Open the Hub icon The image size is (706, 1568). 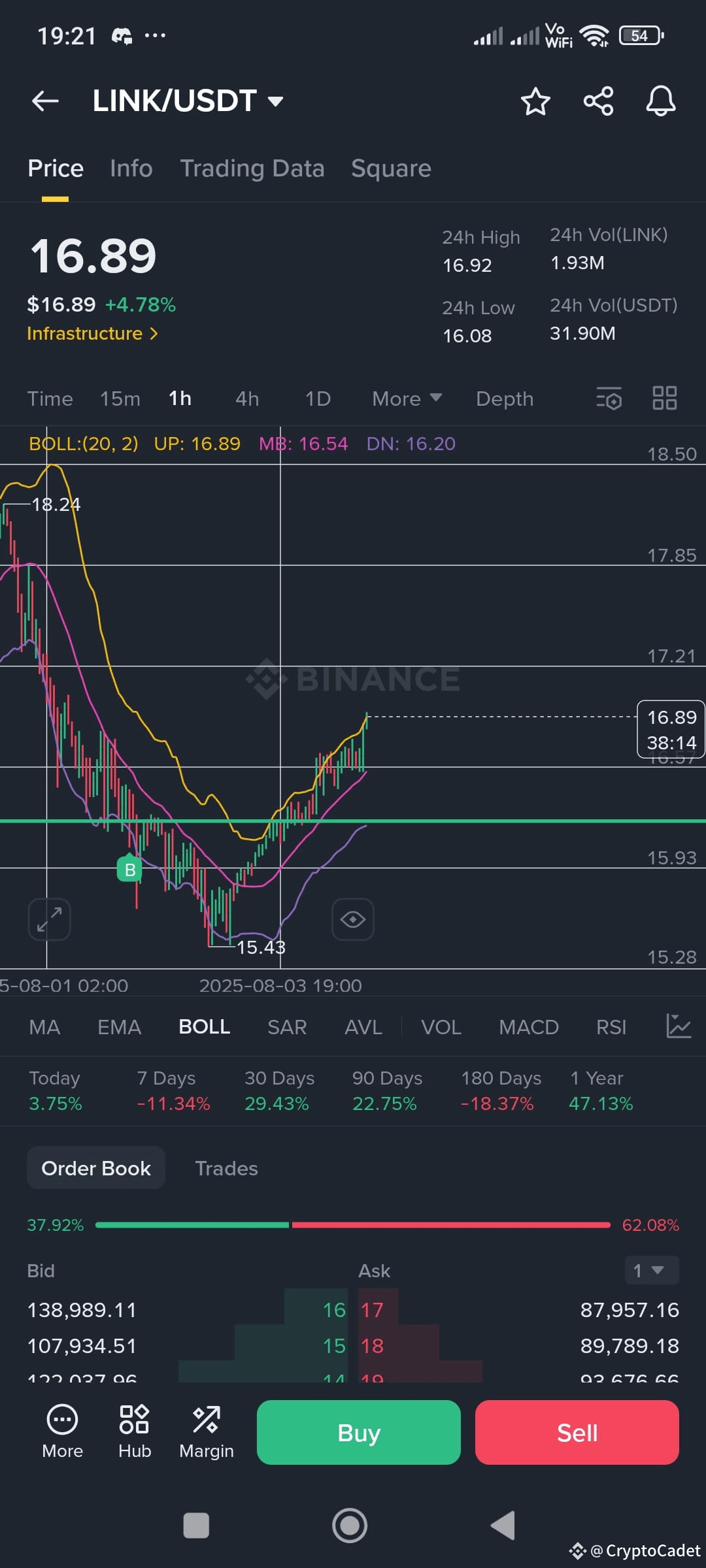click(135, 1431)
